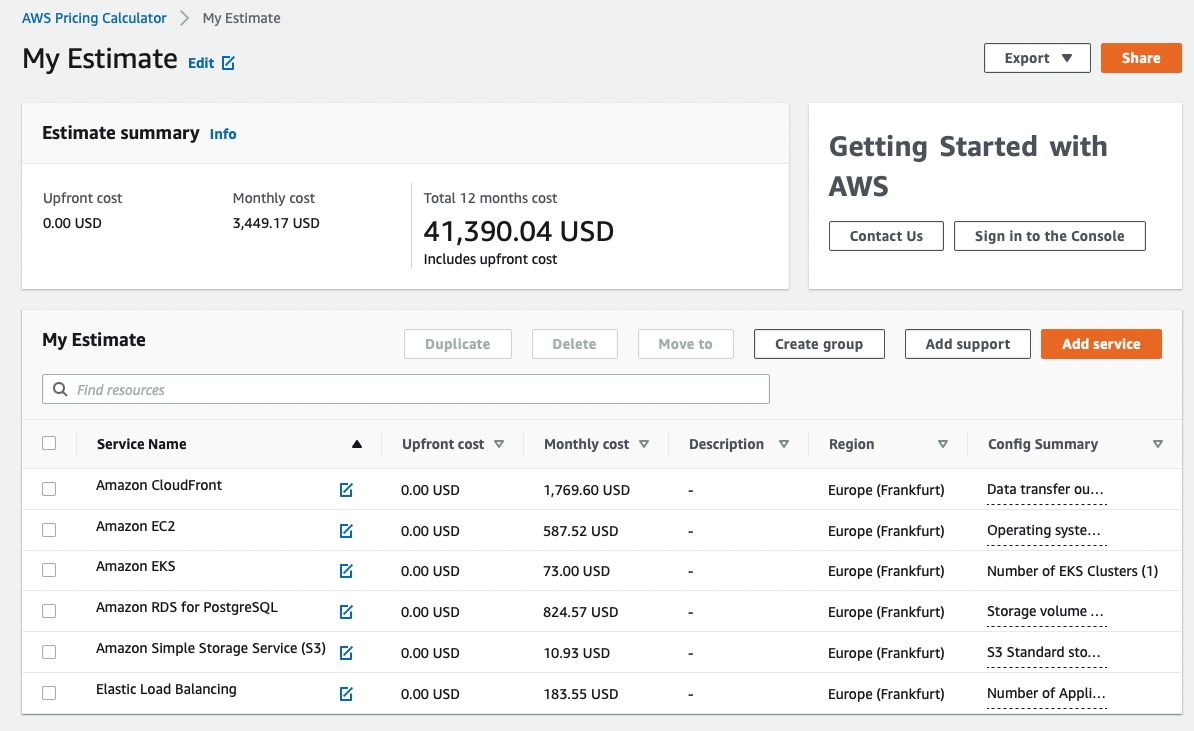The height and width of the screenshot is (731, 1194).
Task: Select the 824.57 USD monthly cost cell
Action: [x=580, y=612]
